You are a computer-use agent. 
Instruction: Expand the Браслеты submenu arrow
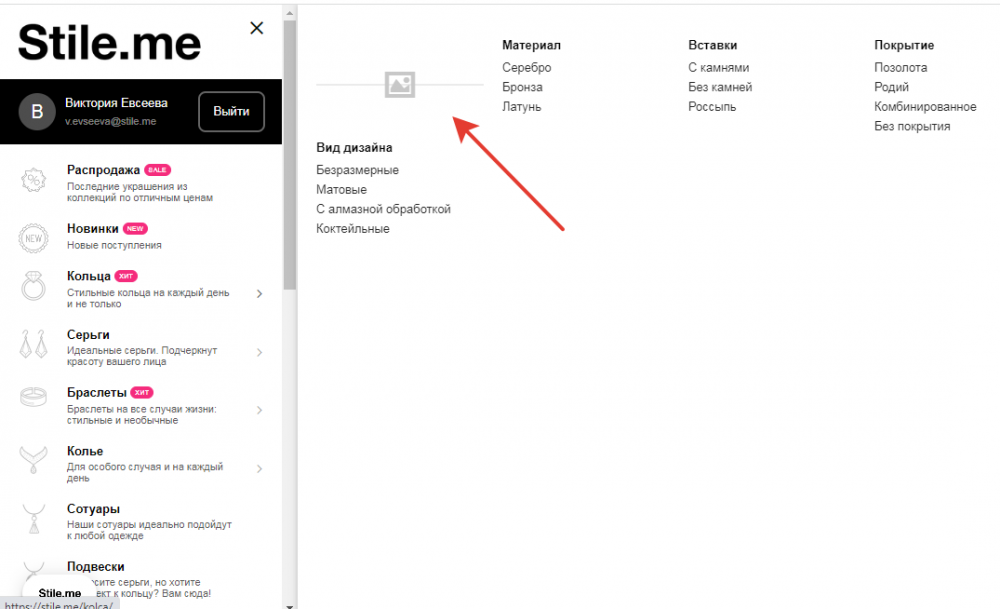coord(259,410)
